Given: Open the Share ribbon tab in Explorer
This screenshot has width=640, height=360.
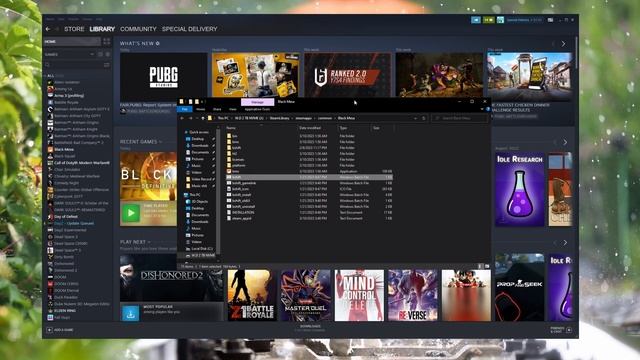Looking at the screenshot, I should (x=217, y=109).
